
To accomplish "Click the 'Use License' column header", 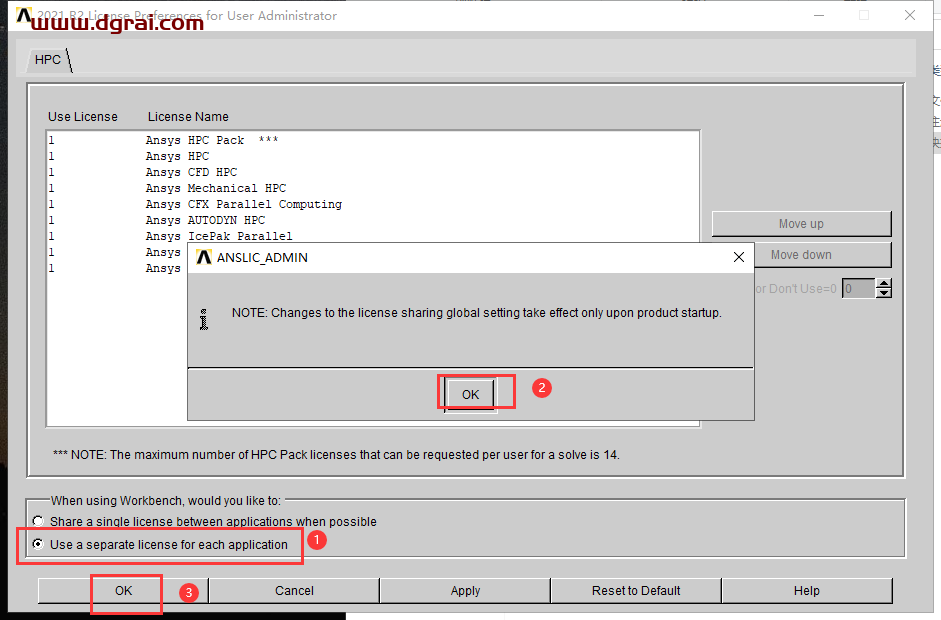I will [83, 116].
